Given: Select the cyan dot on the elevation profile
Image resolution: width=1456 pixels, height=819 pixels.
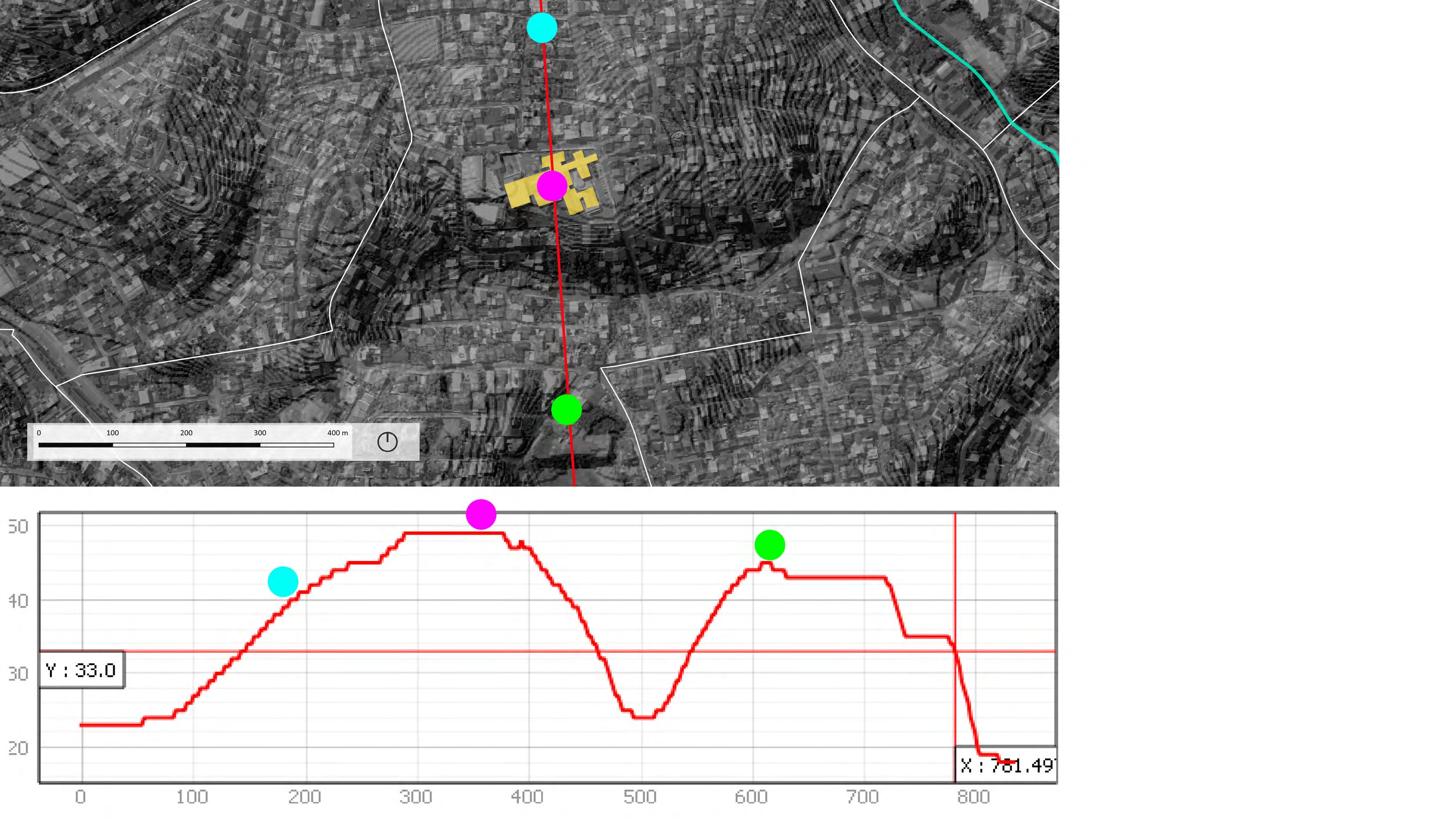Looking at the screenshot, I should coord(282,582).
